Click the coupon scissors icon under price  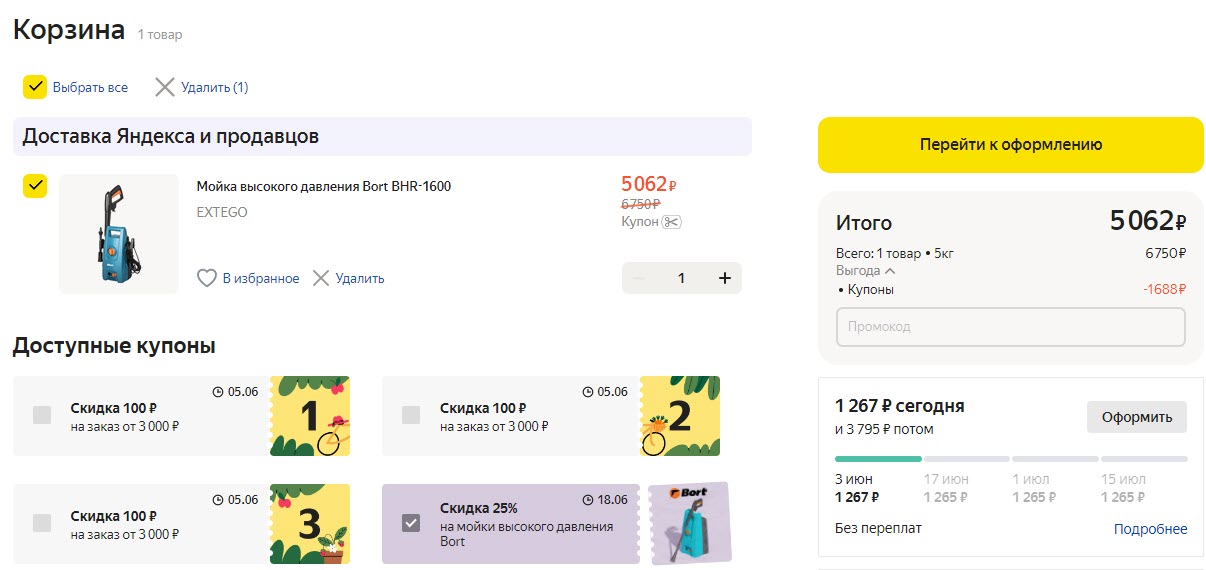point(672,222)
